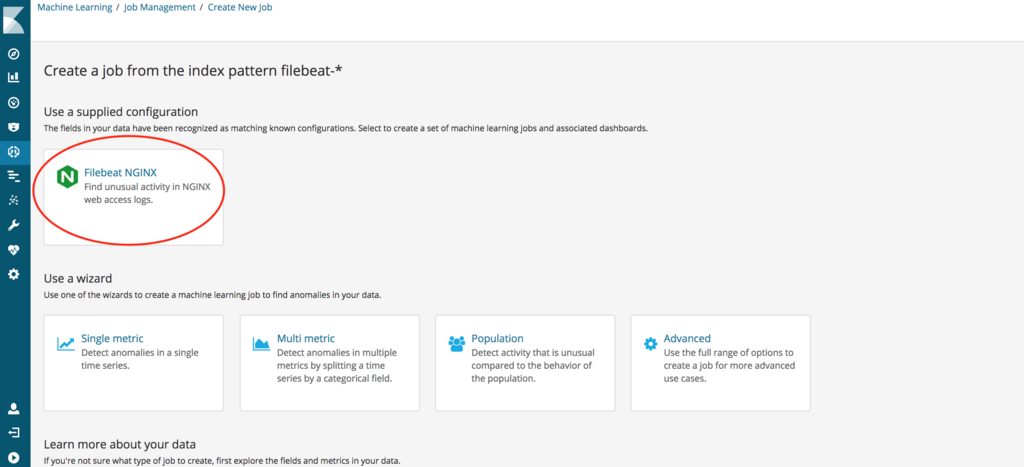Click the 'Create a job from the index pattern' title
This screenshot has height=467, width=1024.
coord(193,70)
